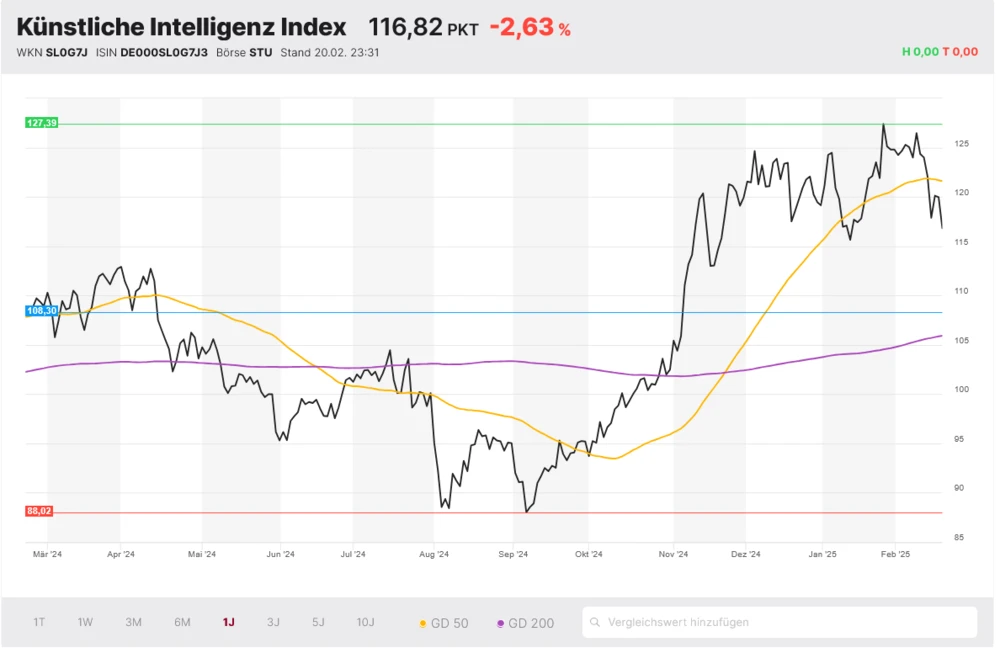Switch to the 1W timeframe tab
1000x658 pixels.
coord(85,622)
